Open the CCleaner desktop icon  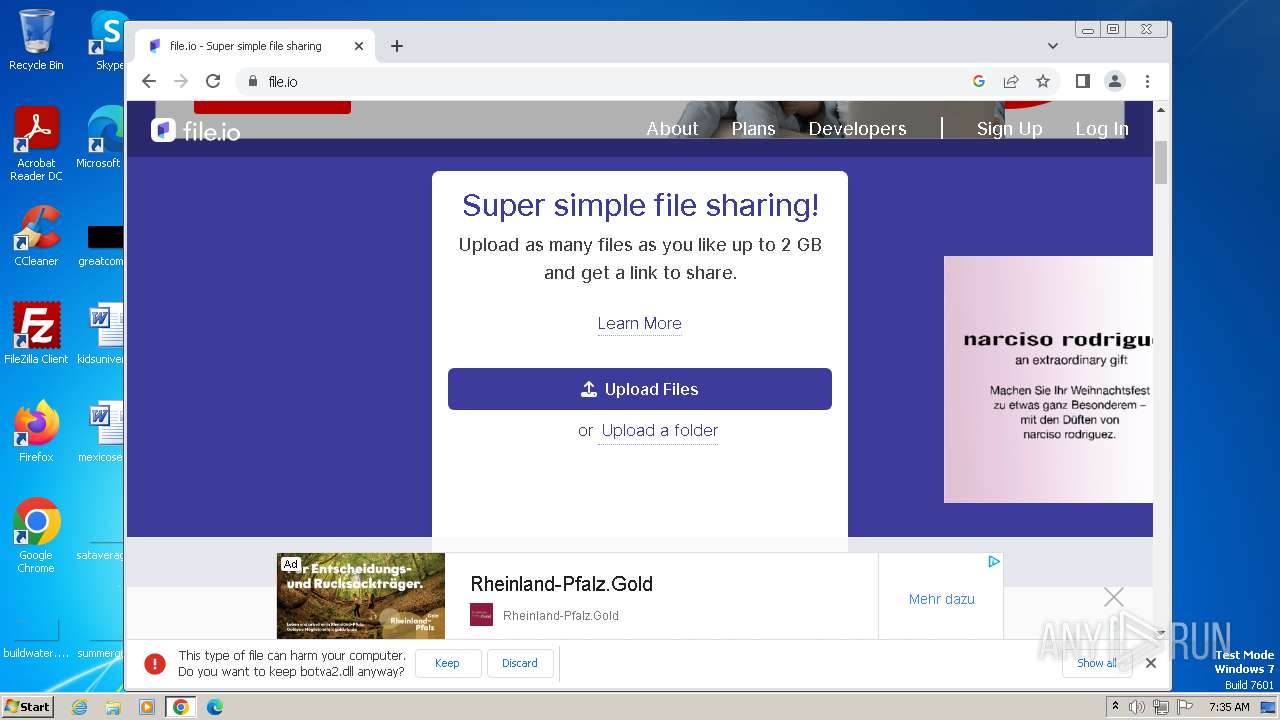coord(36,237)
